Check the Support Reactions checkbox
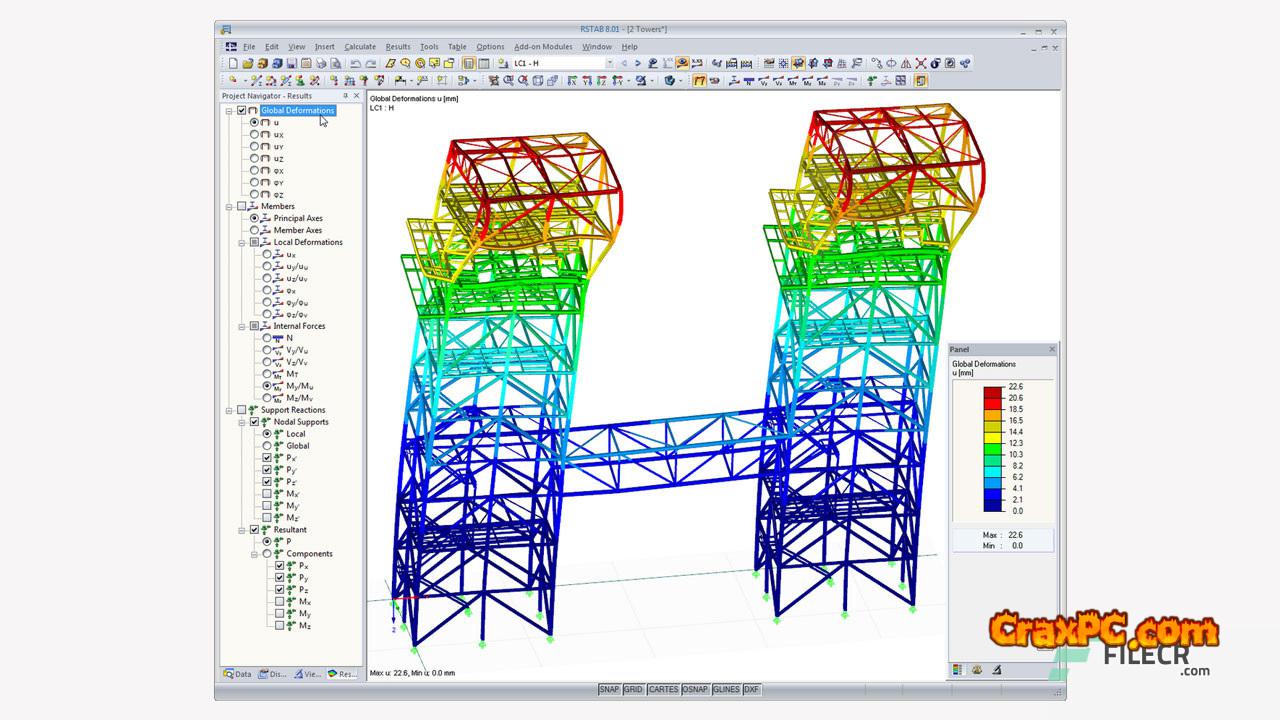Viewport: 1280px width, 720px height. click(x=241, y=410)
